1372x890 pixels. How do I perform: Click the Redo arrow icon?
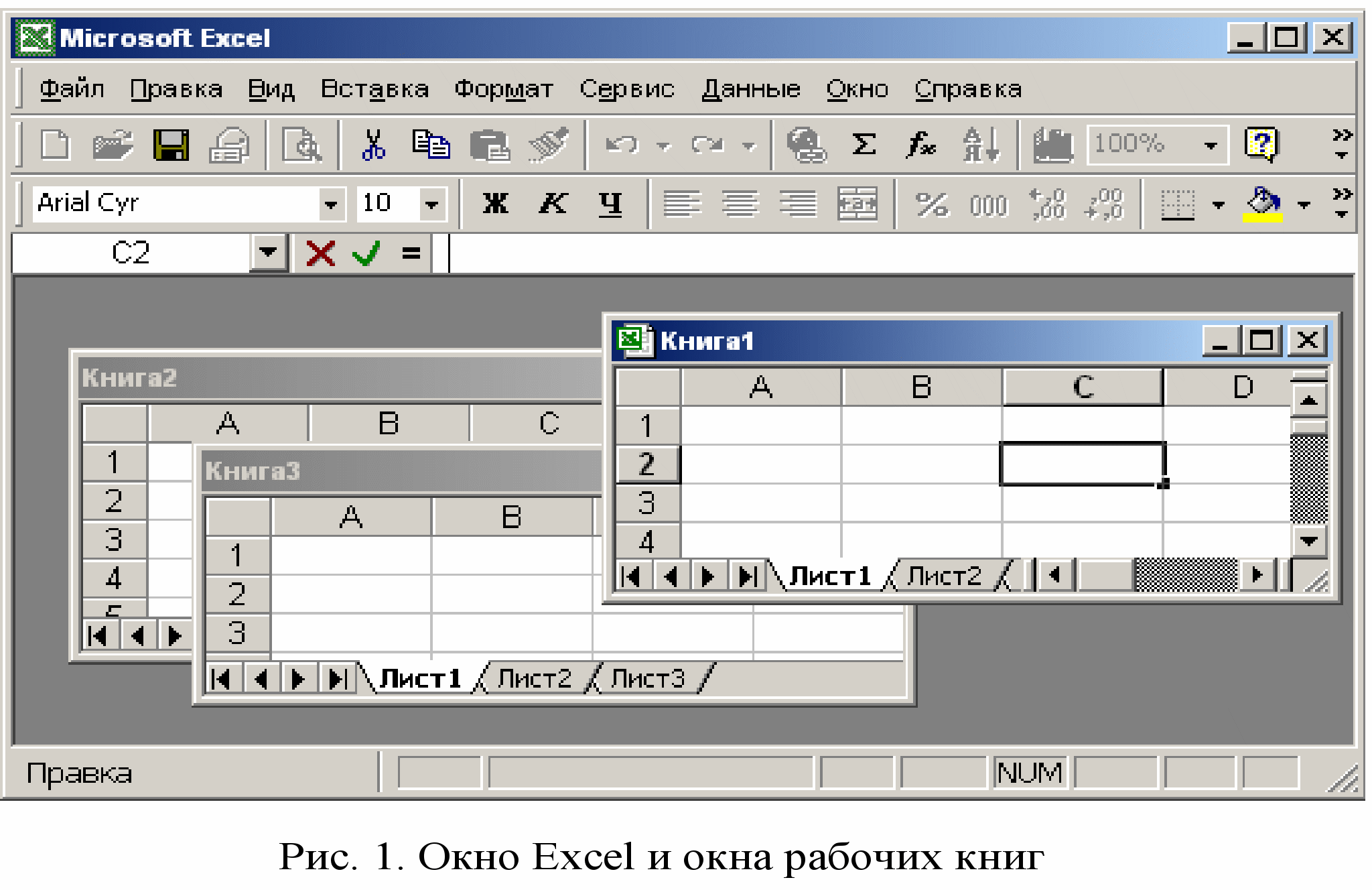708,145
